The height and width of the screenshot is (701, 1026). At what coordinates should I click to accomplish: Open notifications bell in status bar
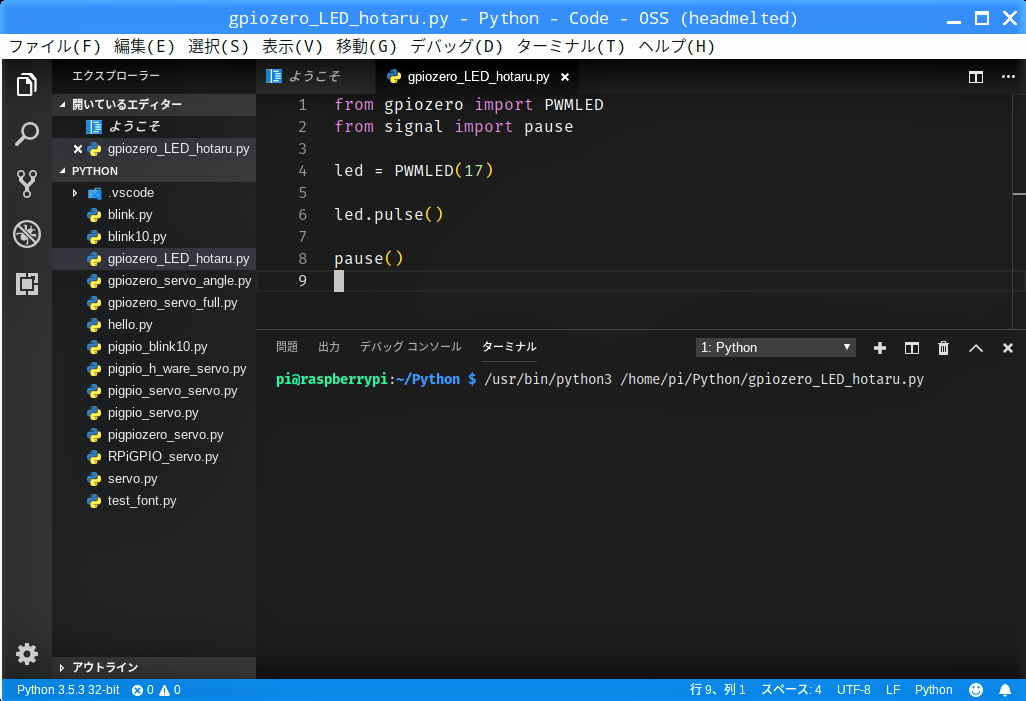coord(1005,690)
